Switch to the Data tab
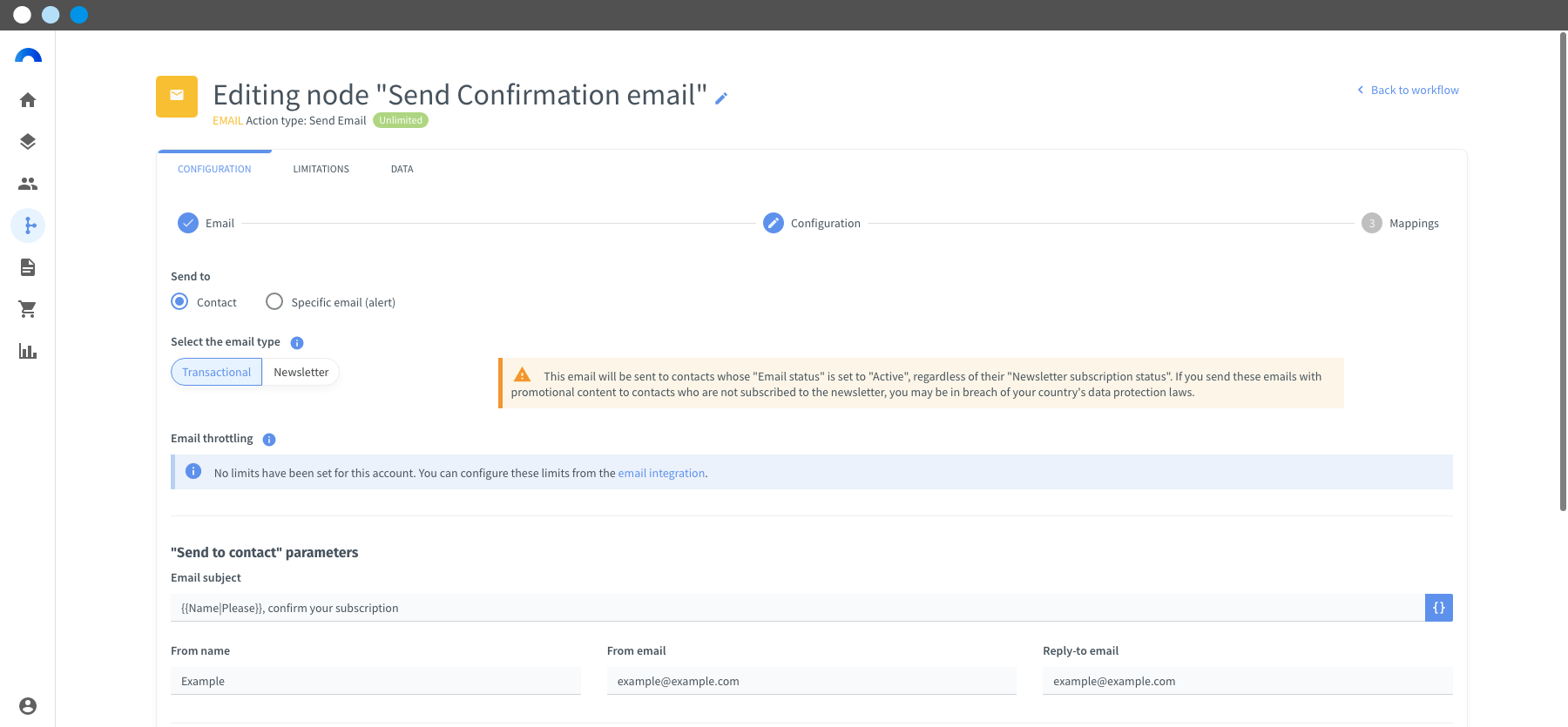The image size is (1568, 727). click(x=402, y=169)
